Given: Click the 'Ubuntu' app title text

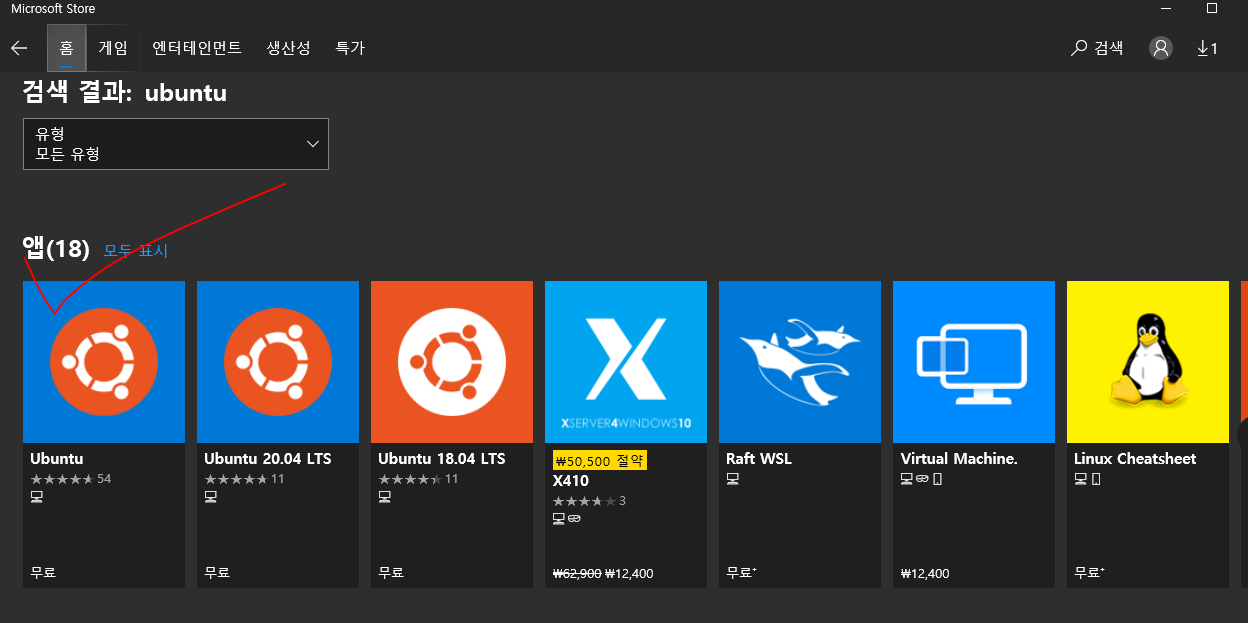Looking at the screenshot, I should (57, 459).
